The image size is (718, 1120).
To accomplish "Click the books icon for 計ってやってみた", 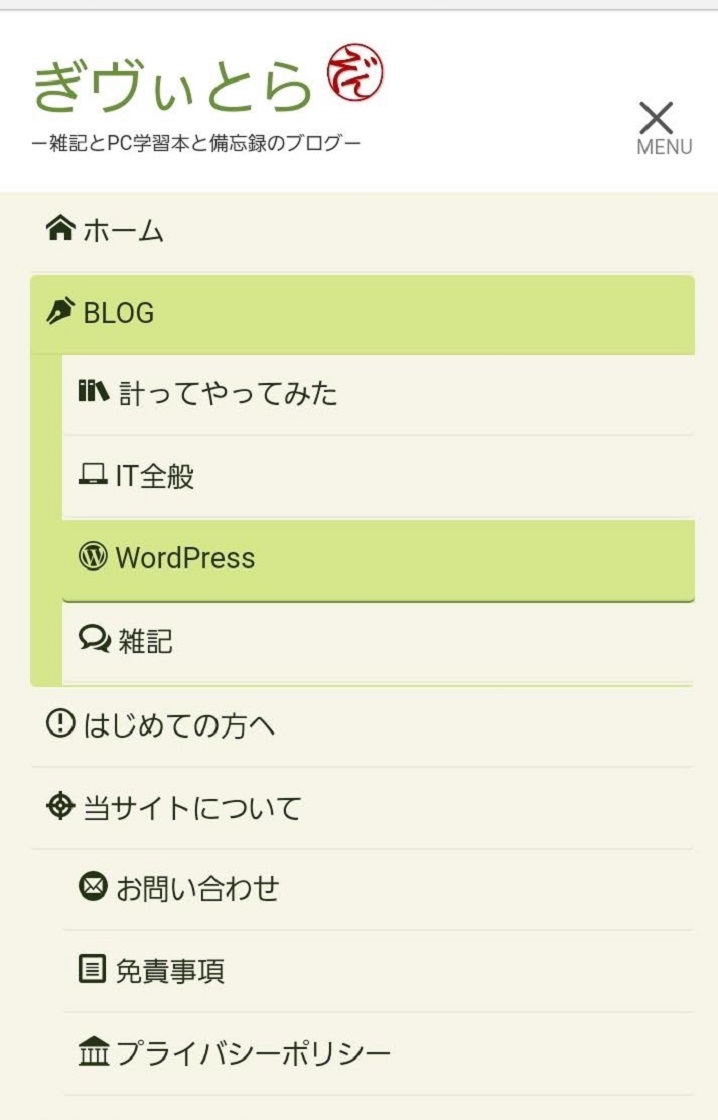I will (x=95, y=393).
